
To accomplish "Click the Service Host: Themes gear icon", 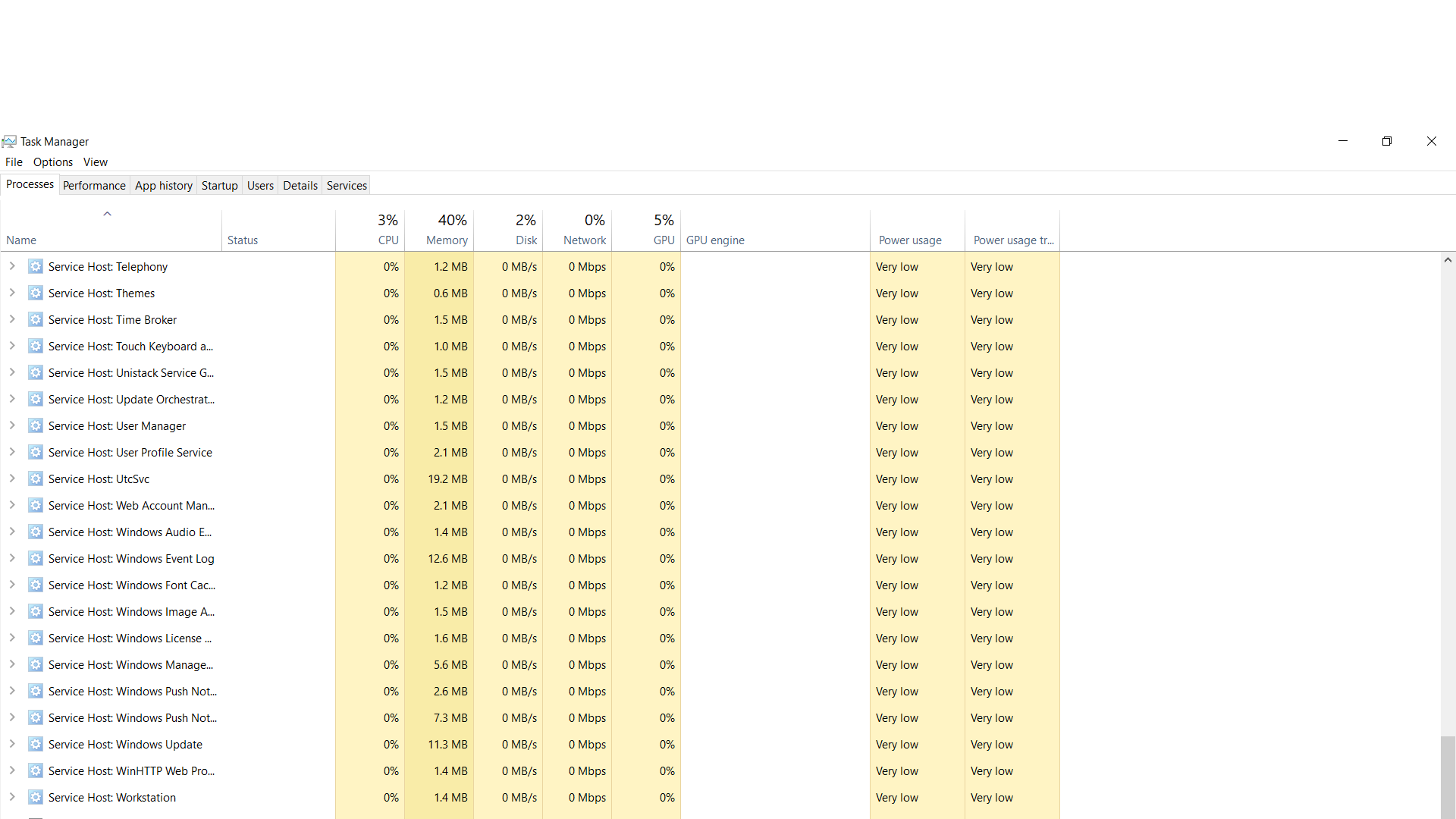I will pyautogui.click(x=36, y=293).
